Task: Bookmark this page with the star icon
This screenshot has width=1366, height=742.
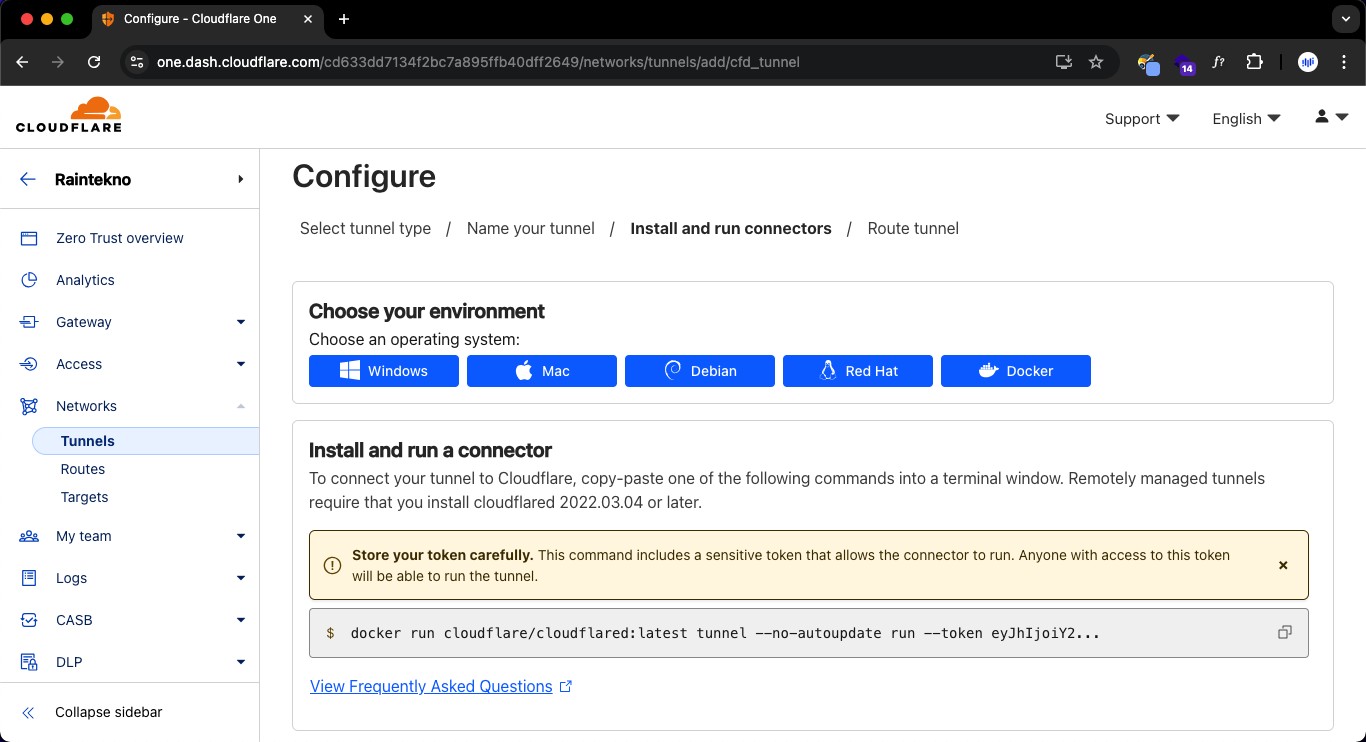Action: (x=1096, y=62)
